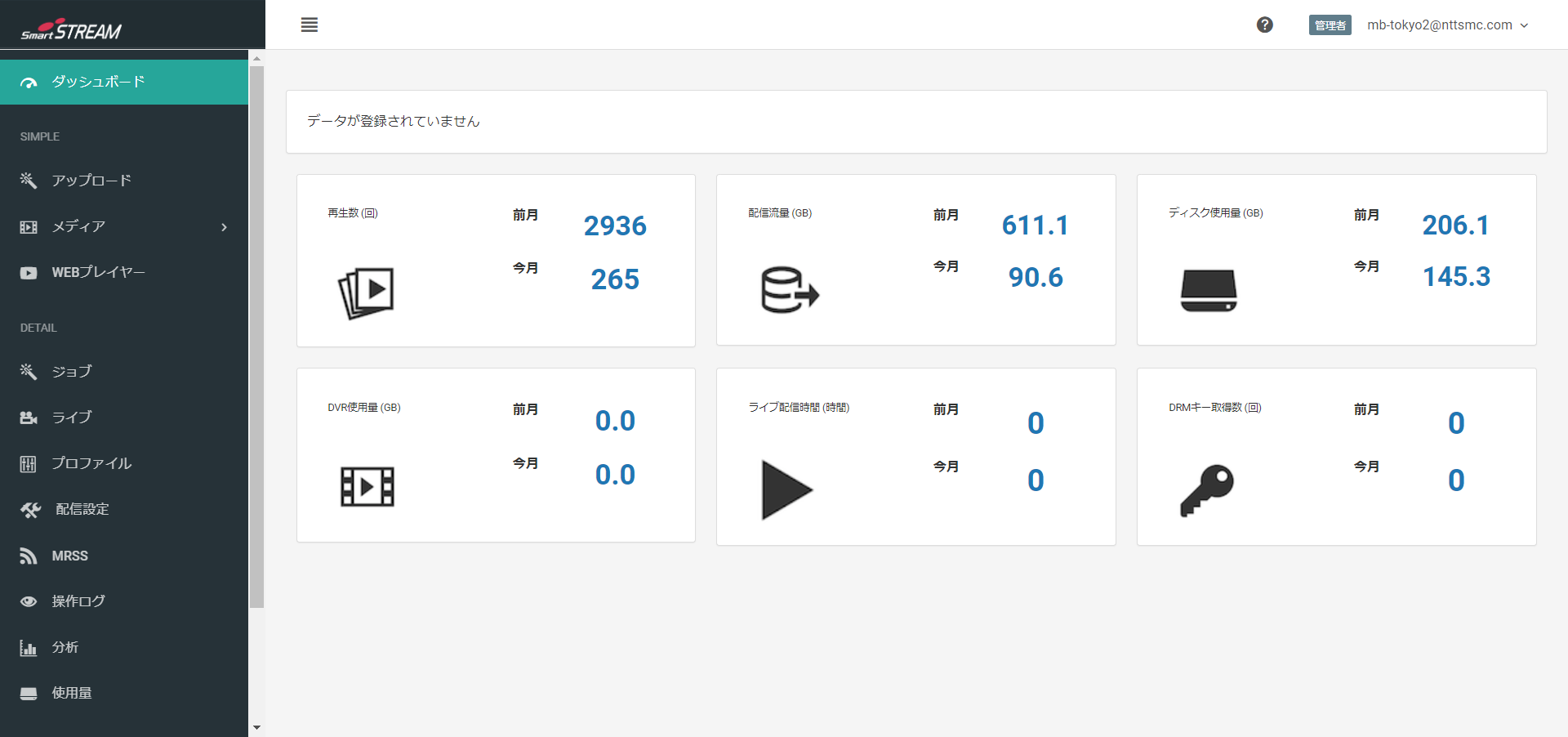Open the mb-tokyo2 account dropdown
1568x737 pixels.
(1447, 25)
